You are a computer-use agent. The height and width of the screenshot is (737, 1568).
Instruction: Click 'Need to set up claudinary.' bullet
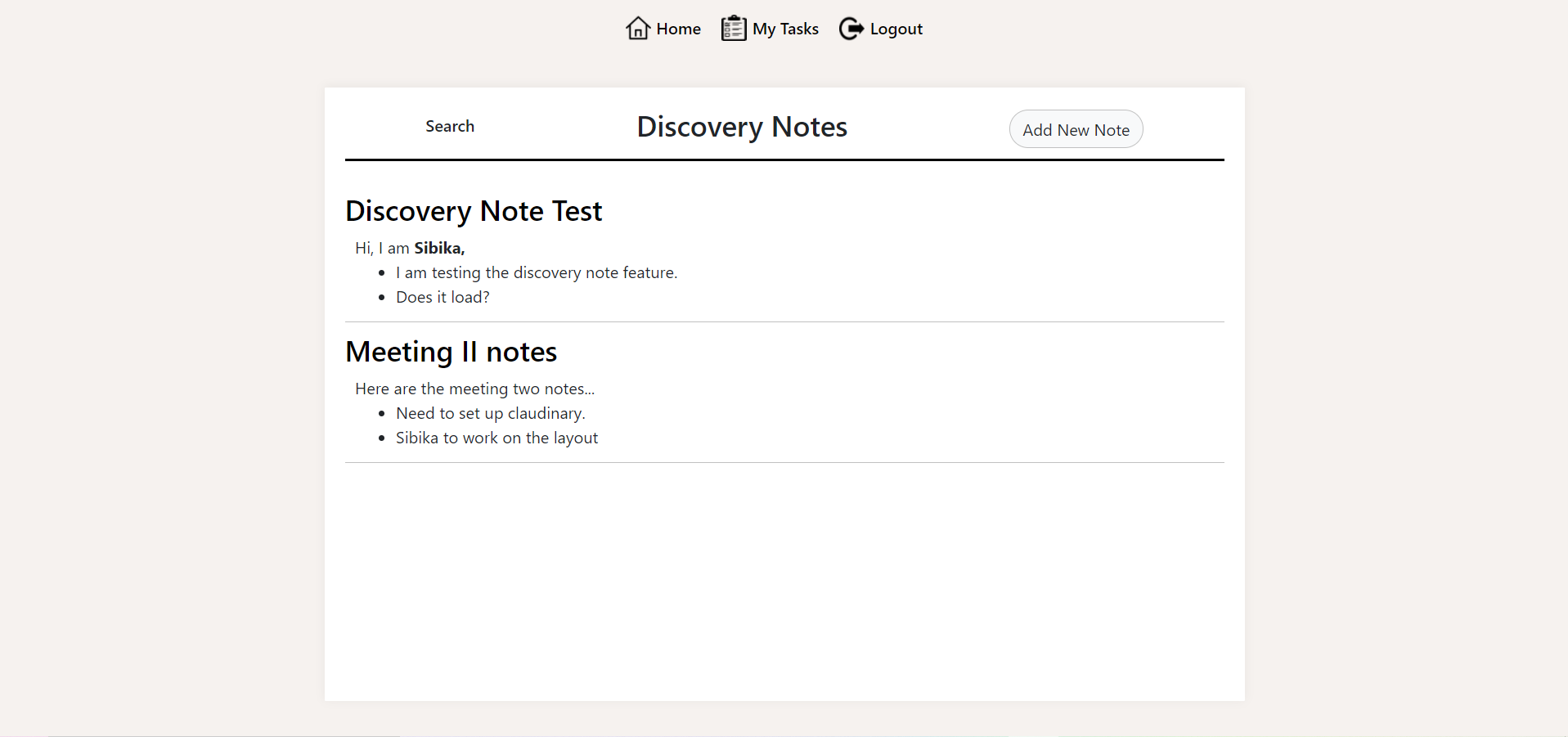pyautogui.click(x=491, y=413)
